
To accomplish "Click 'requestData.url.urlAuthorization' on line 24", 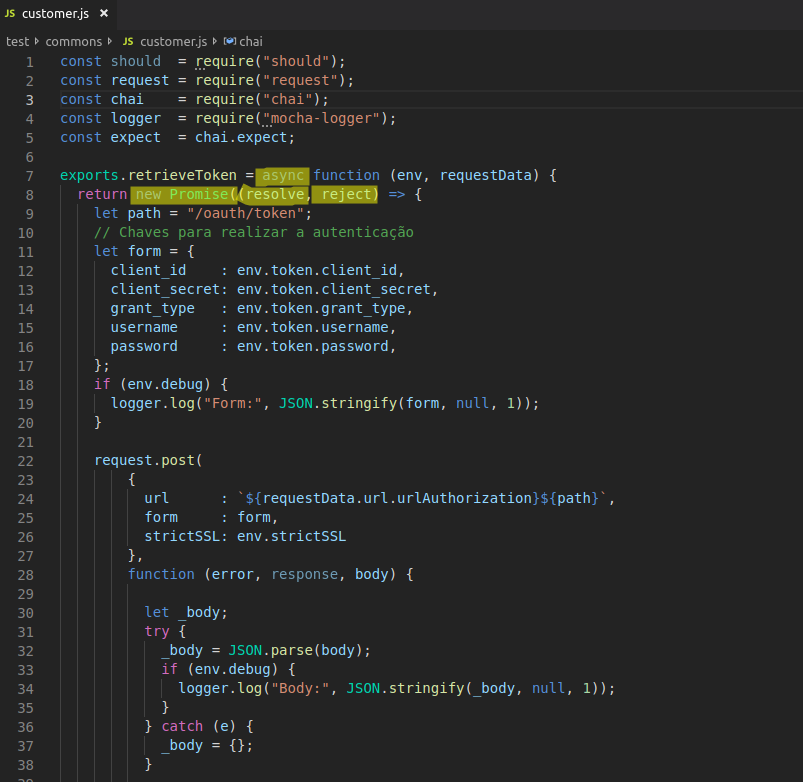I will point(397,499).
